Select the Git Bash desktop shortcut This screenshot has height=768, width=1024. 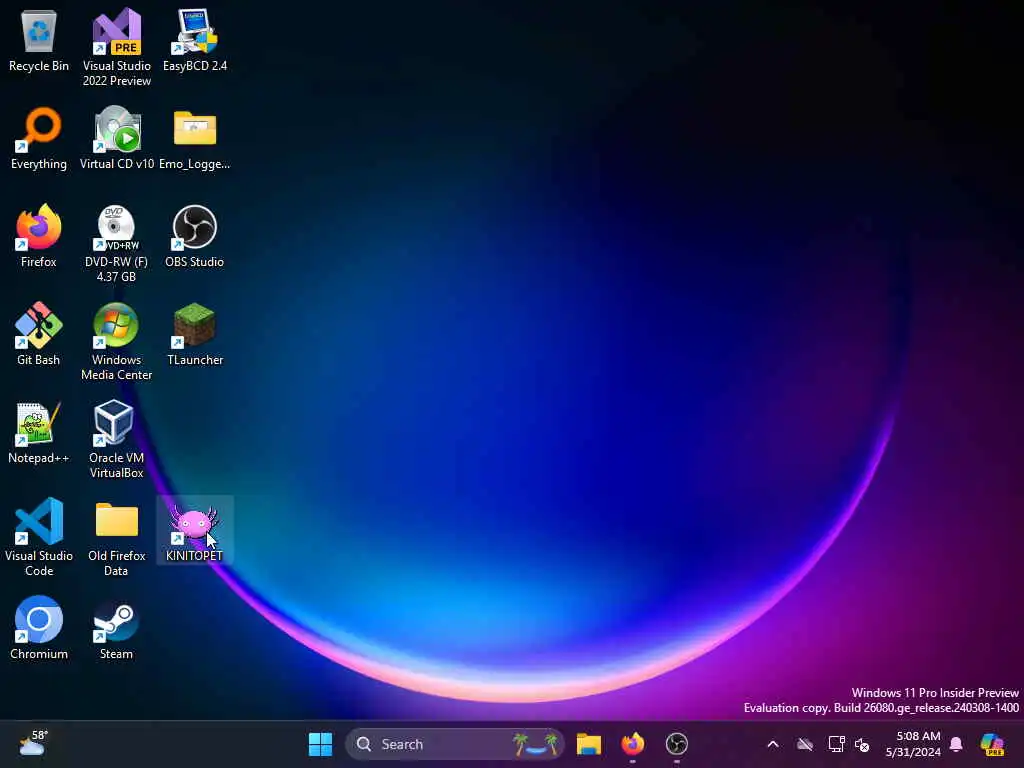click(39, 335)
